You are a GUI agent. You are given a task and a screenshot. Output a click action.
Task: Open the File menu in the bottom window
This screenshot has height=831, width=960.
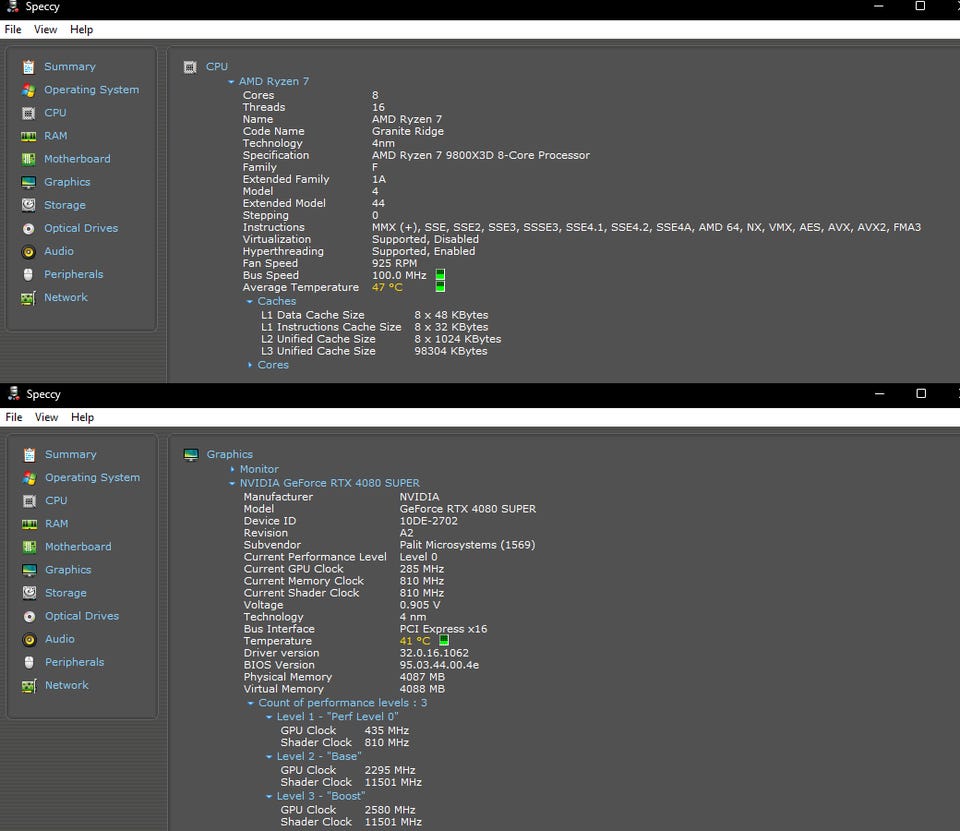(14, 417)
